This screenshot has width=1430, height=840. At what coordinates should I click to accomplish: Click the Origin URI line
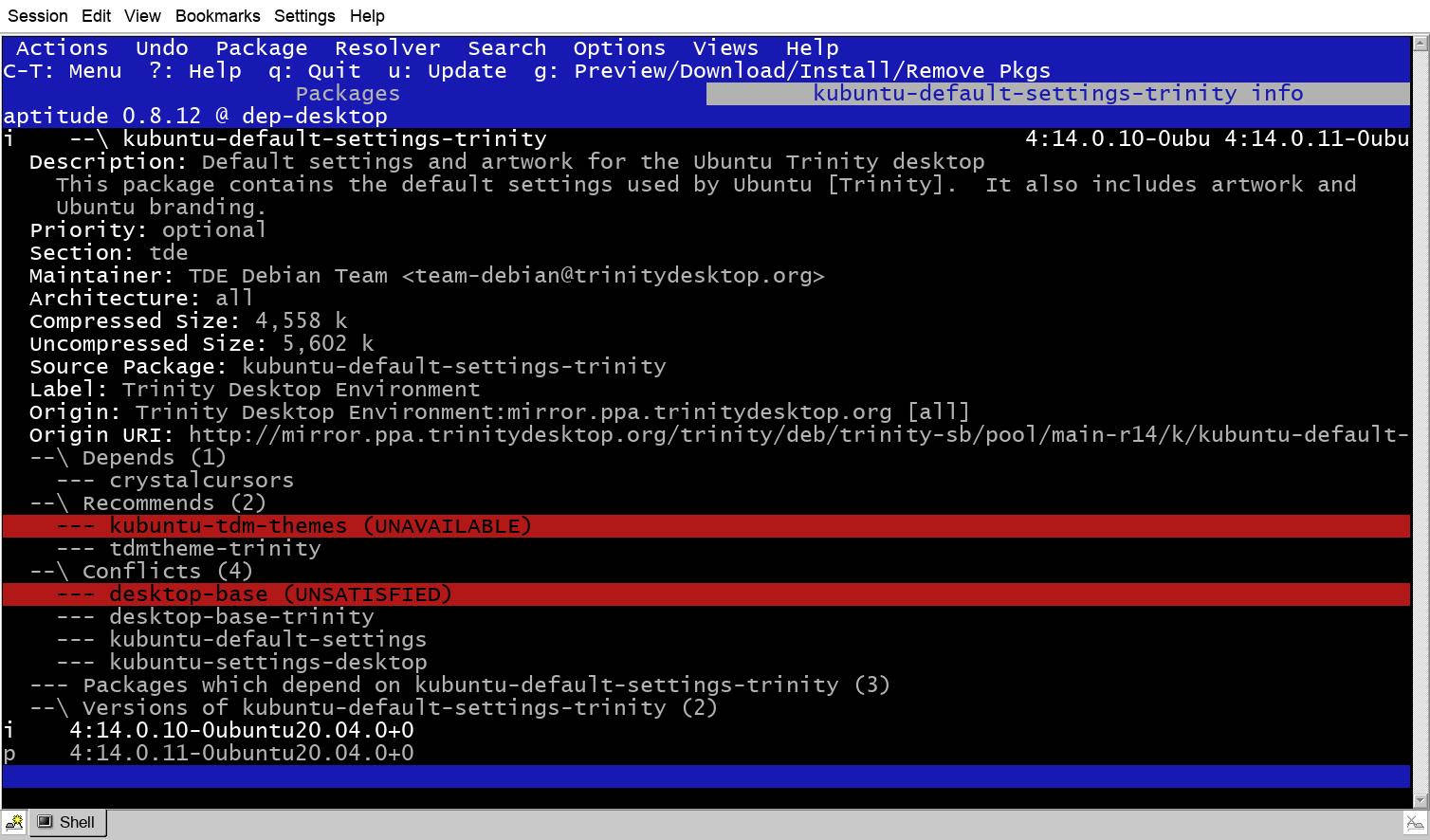[719, 435]
